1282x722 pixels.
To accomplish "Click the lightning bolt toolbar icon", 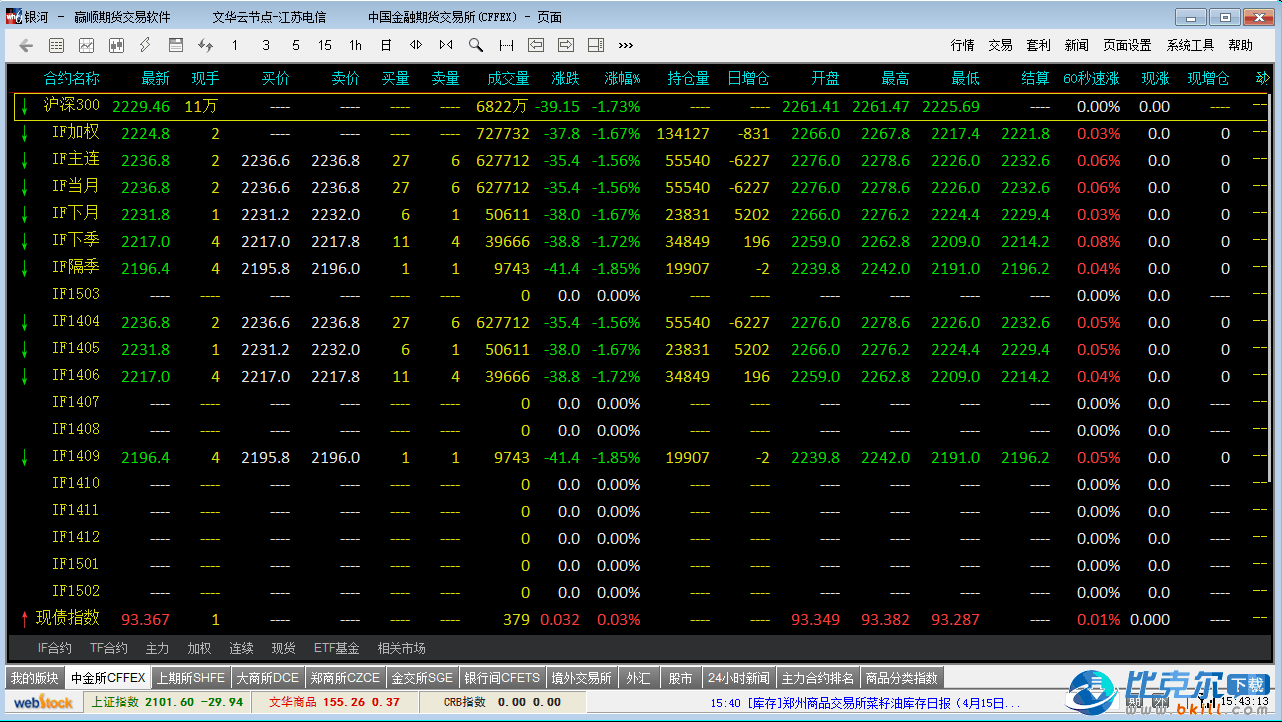I will tap(145, 45).
